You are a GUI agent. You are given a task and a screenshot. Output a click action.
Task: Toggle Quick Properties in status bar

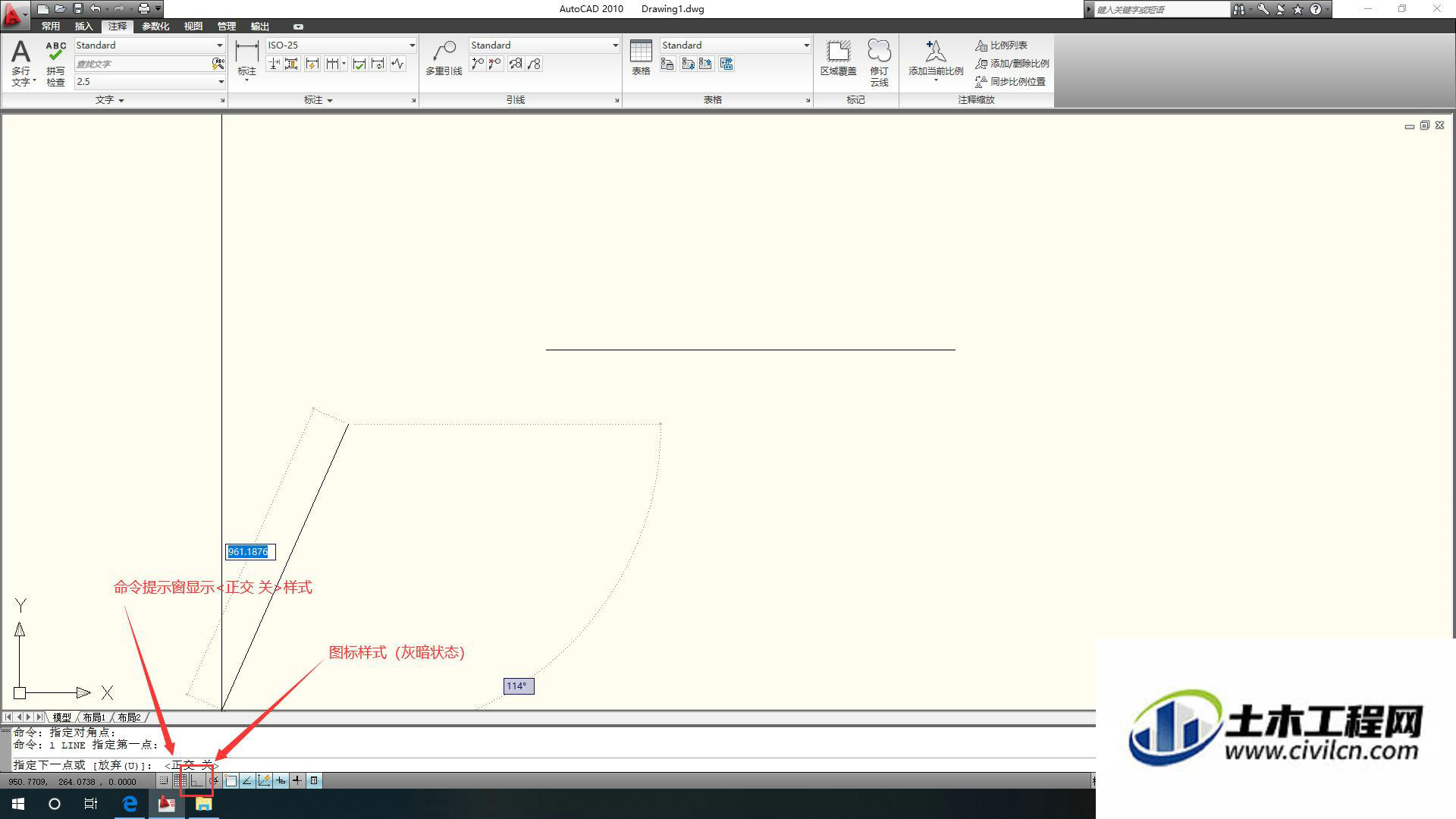point(314,780)
